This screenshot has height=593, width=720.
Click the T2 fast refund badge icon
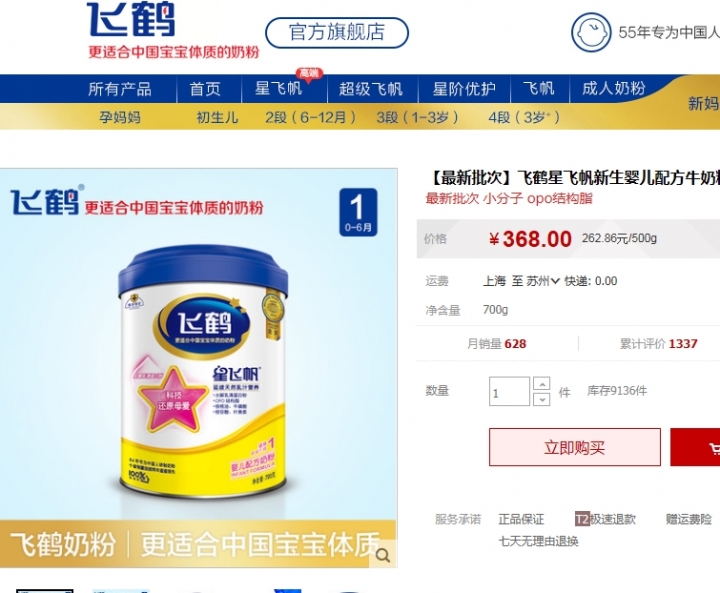pyautogui.click(x=582, y=519)
